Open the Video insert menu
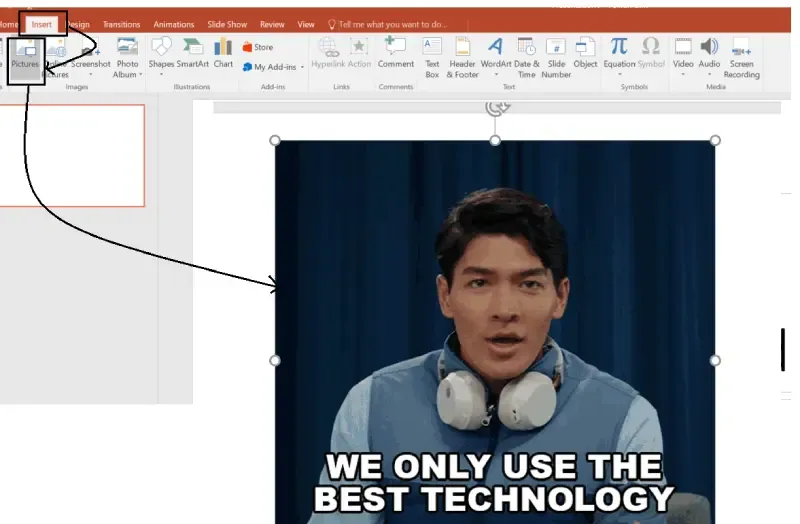This screenshot has width=800, height=524. pyautogui.click(x=683, y=57)
